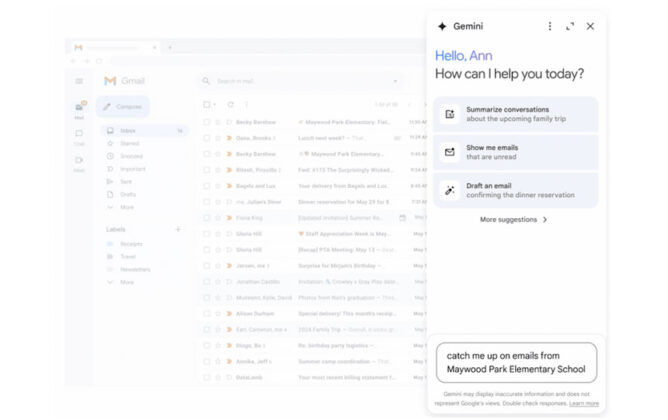
Task: Add a new label with the plus icon
Action: tap(178, 229)
